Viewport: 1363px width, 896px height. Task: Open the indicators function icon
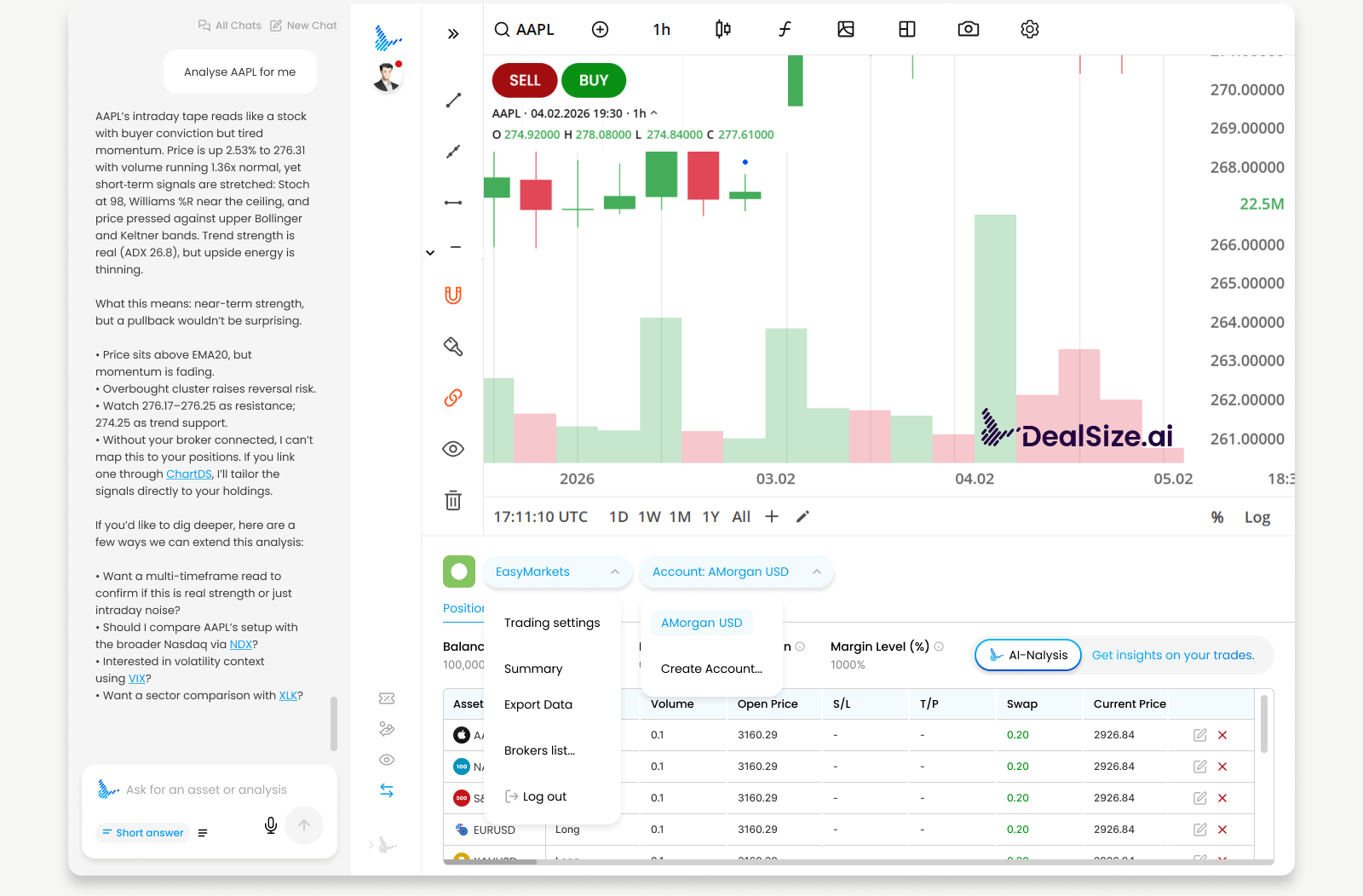[x=785, y=30]
